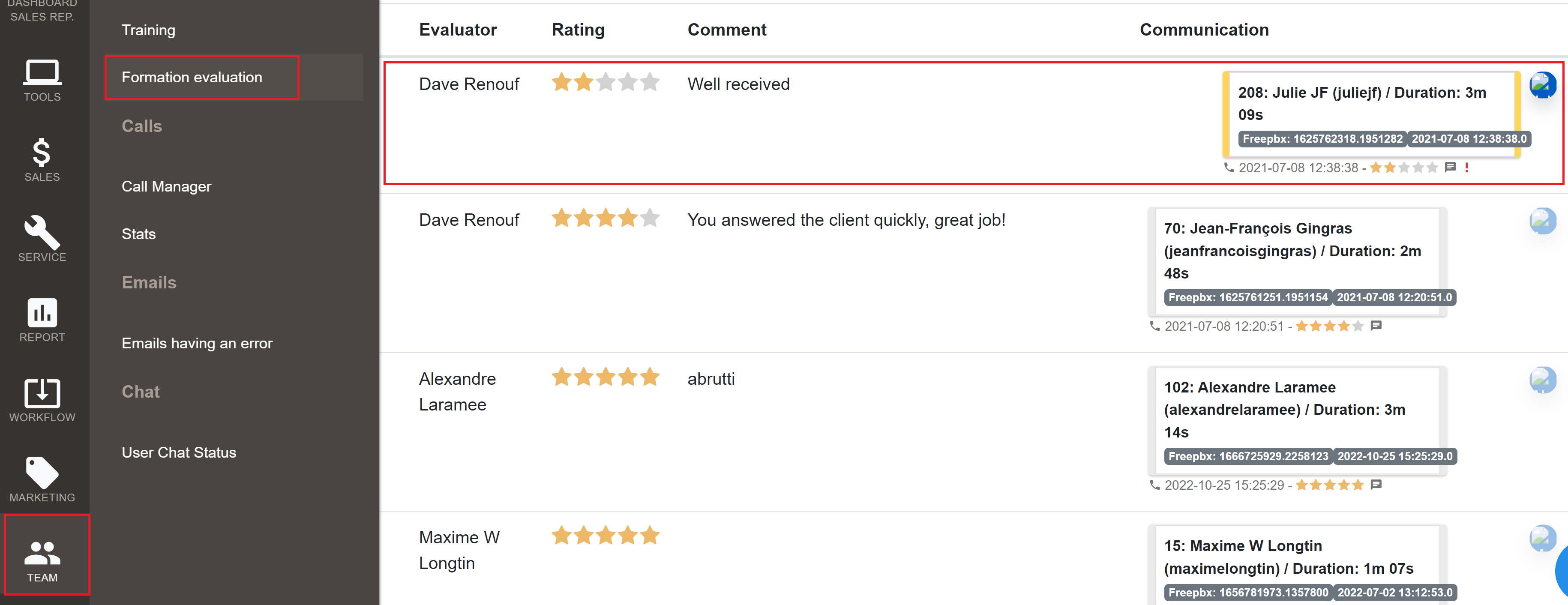The height and width of the screenshot is (605, 1568).
Task: Open the Report chart icon section
Action: point(42,320)
